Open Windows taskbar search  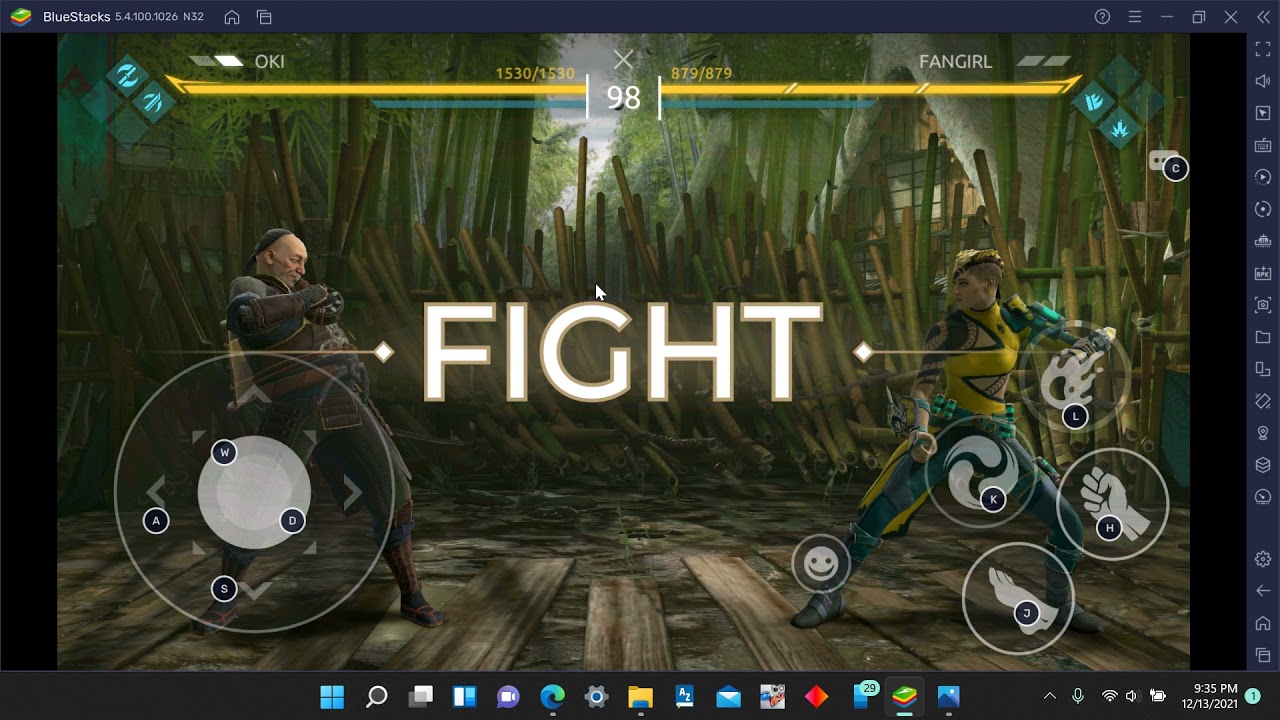(x=376, y=696)
